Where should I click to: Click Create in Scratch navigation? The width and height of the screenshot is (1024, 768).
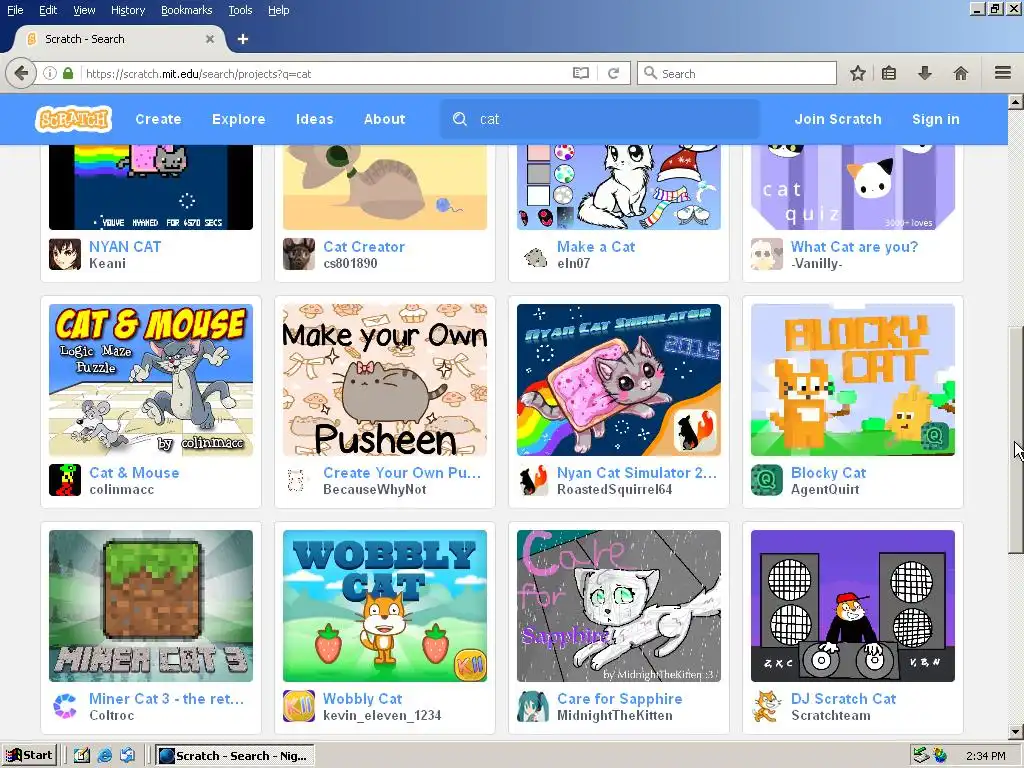(158, 119)
